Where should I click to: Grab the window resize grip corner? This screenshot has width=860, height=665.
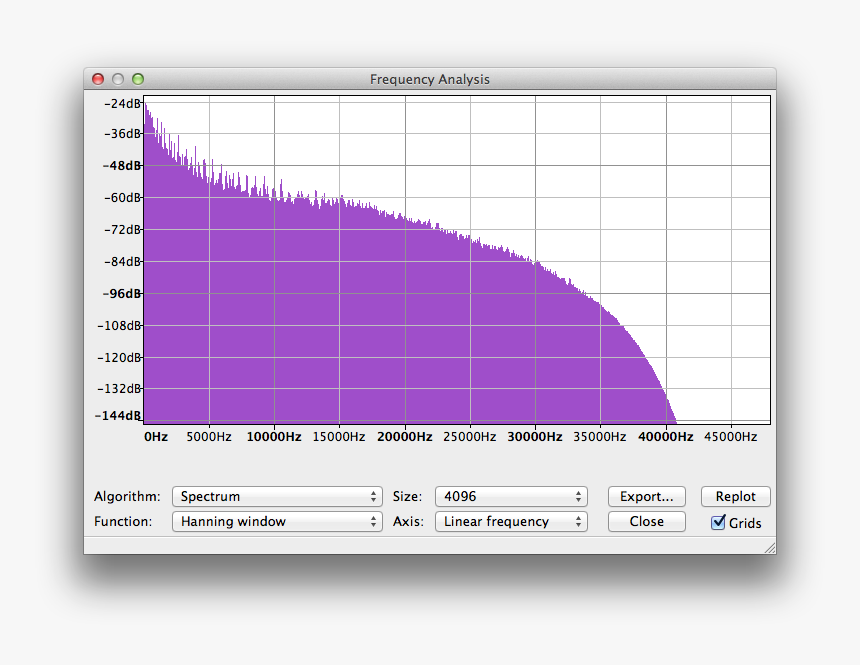770,548
